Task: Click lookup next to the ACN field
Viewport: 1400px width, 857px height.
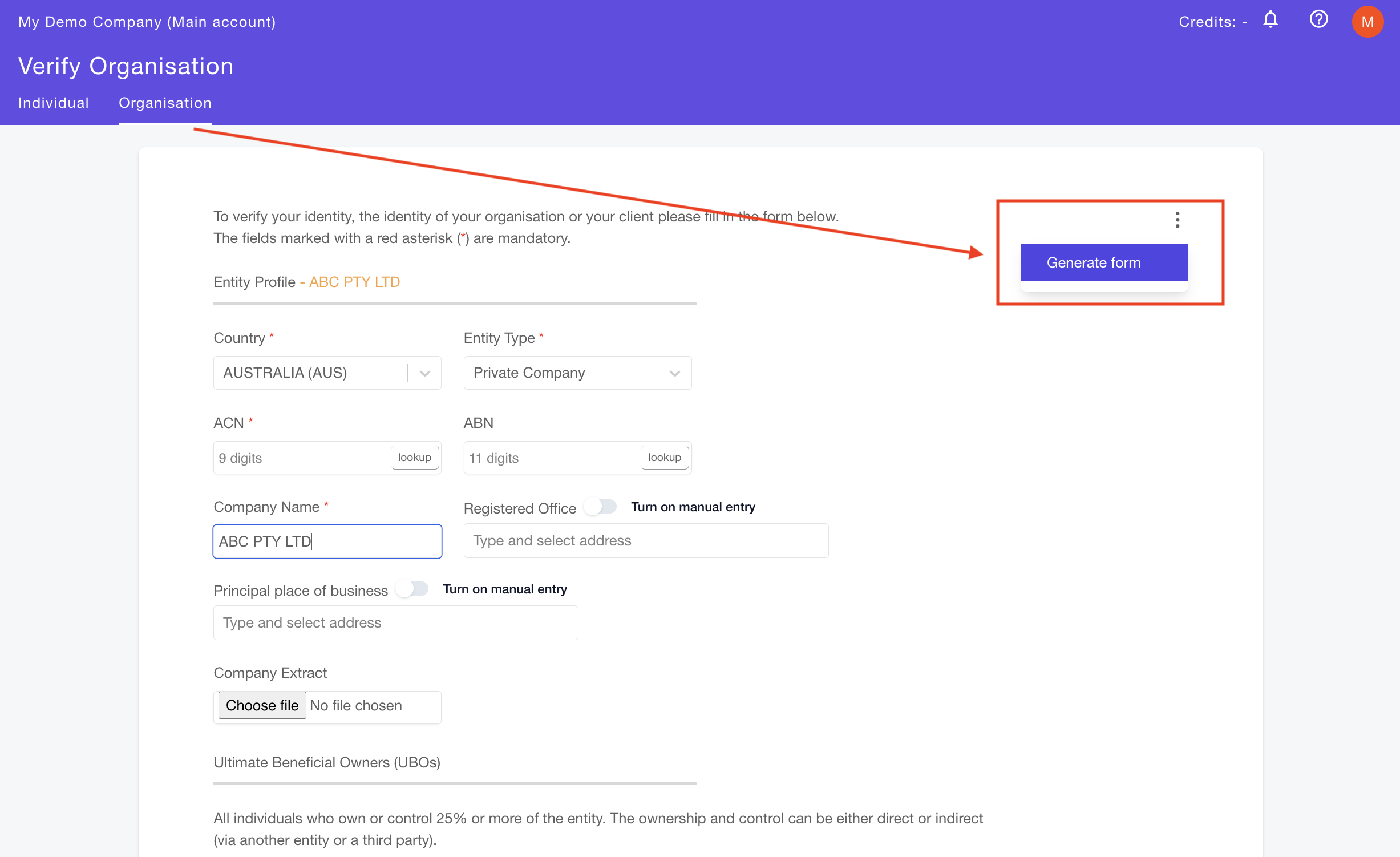Action: click(414, 456)
